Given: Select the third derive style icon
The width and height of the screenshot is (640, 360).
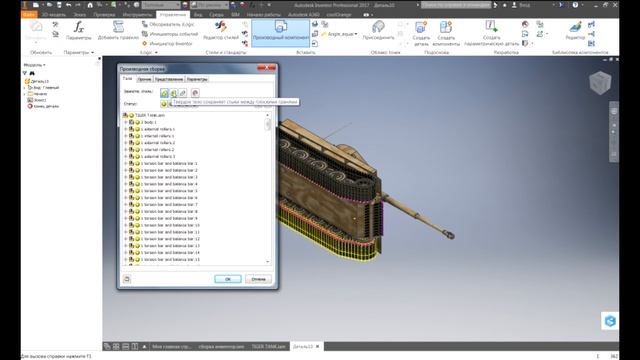Looking at the screenshot, I should [x=182, y=93].
